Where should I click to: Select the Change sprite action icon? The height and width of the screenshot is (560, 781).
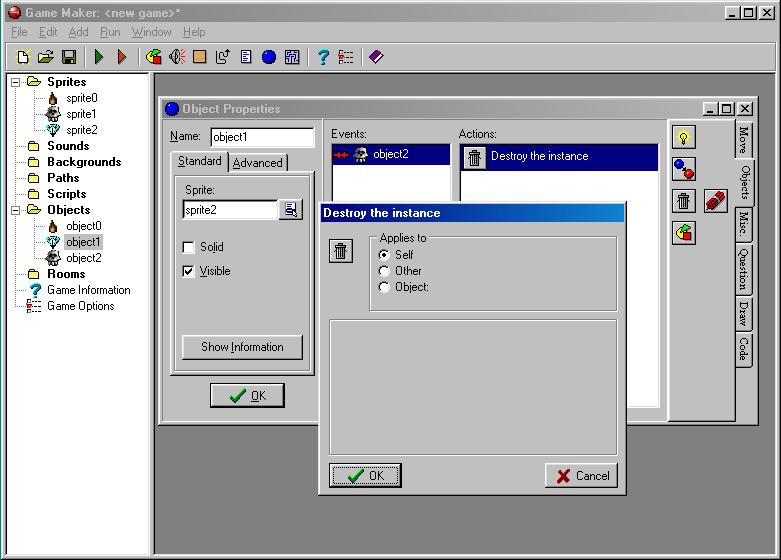click(x=684, y=233)
